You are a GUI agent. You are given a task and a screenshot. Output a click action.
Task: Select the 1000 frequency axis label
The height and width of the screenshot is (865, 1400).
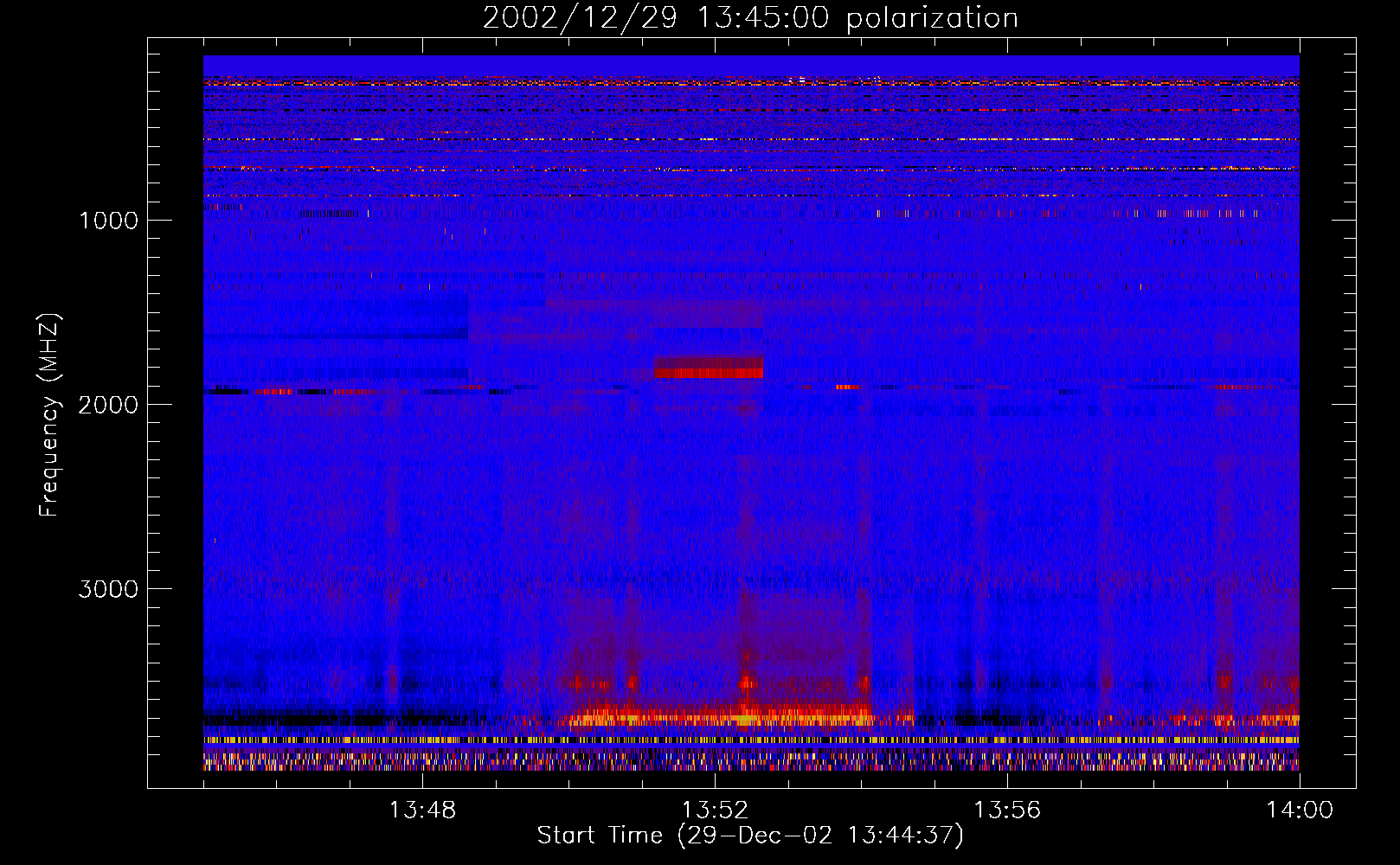click(108, 221)
